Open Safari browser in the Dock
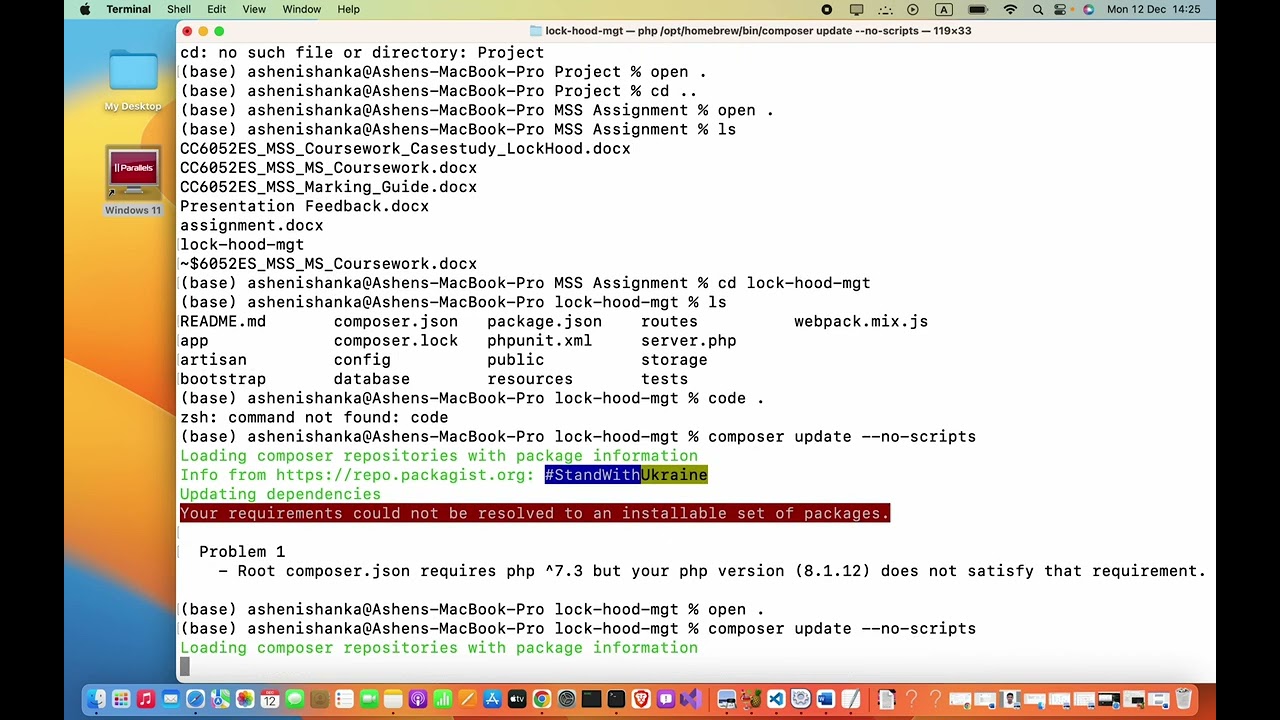1280x720 pixels. [195, 699]
